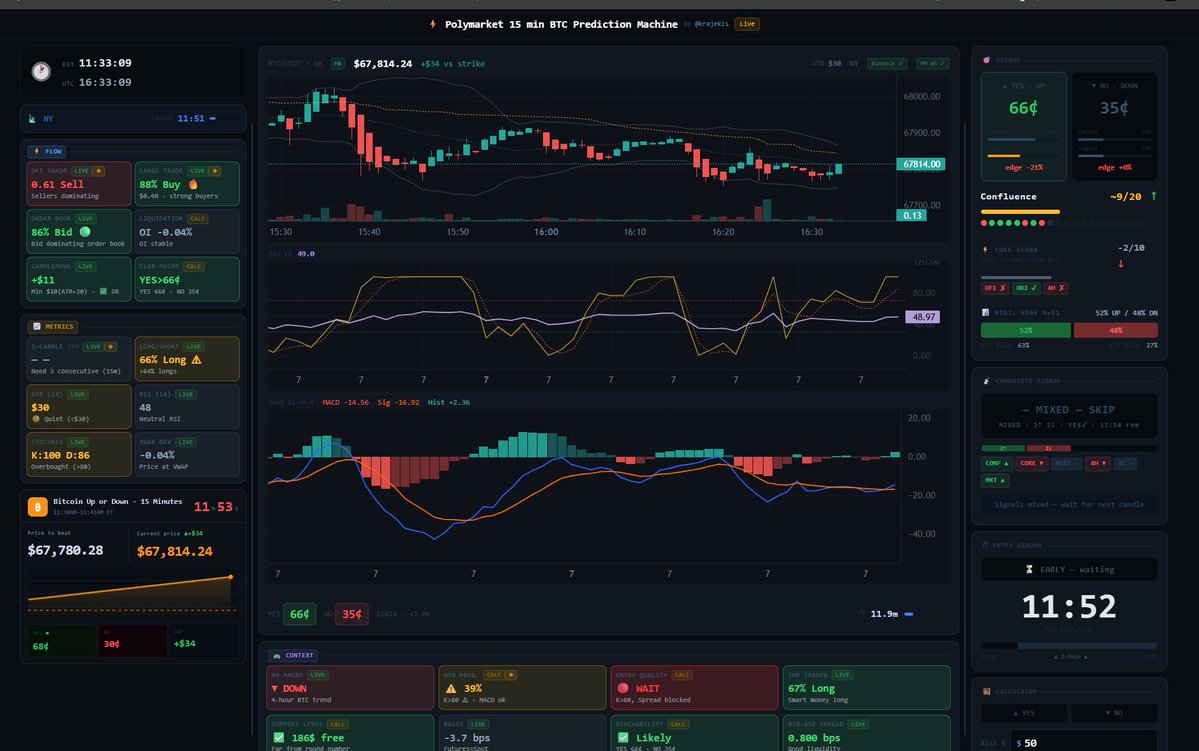1199x751 pixels.
Task: Click the orange Bitcoin logo icon
Action: coord(37,507)
